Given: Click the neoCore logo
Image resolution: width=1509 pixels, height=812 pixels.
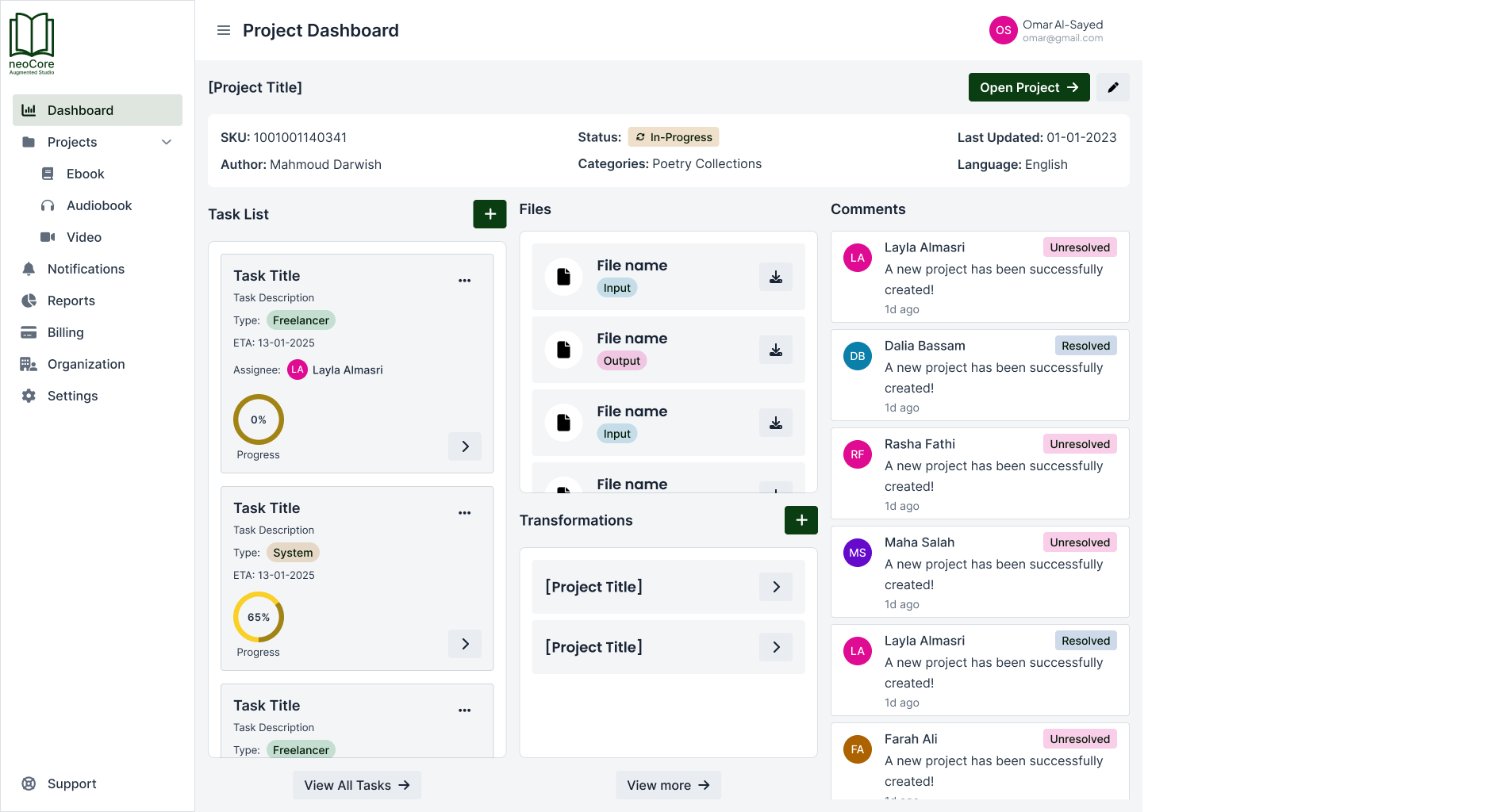Looking at the screenshot, I should 32,44.
